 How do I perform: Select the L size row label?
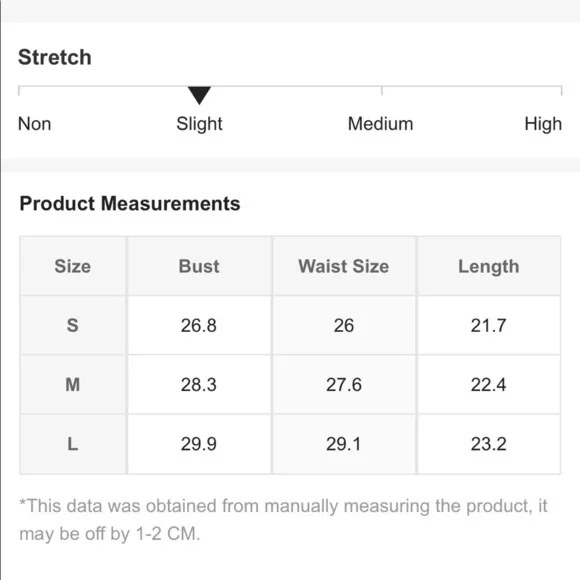[x=72, y=444]
